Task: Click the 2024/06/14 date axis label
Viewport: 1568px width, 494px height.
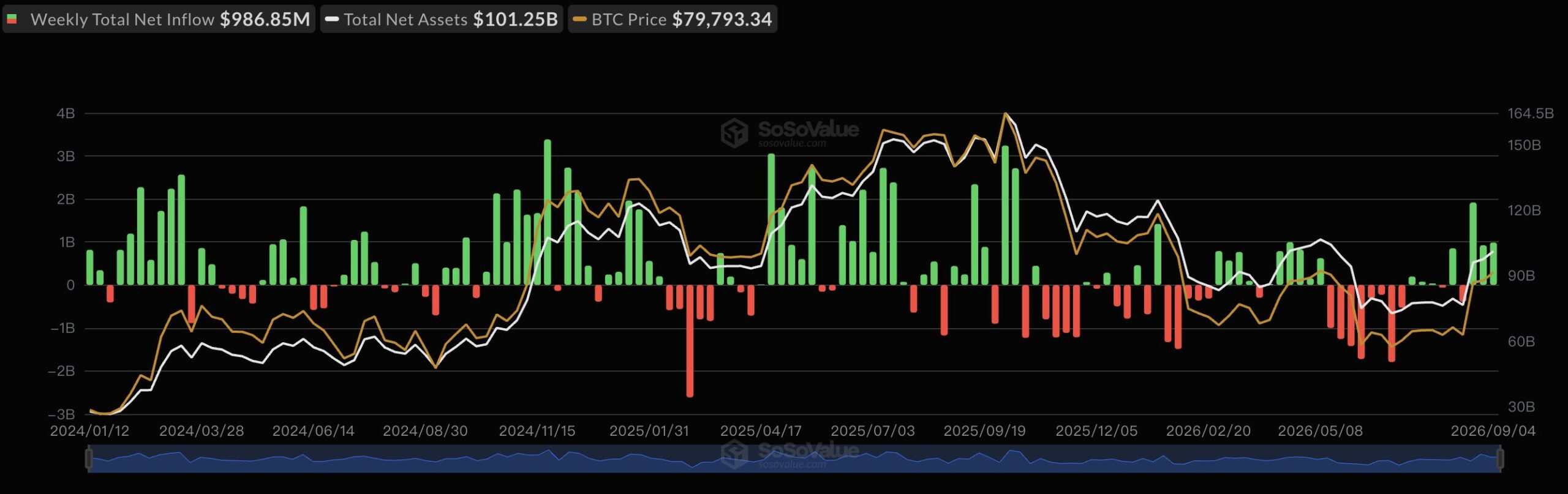Action: (x=313, y=431)
